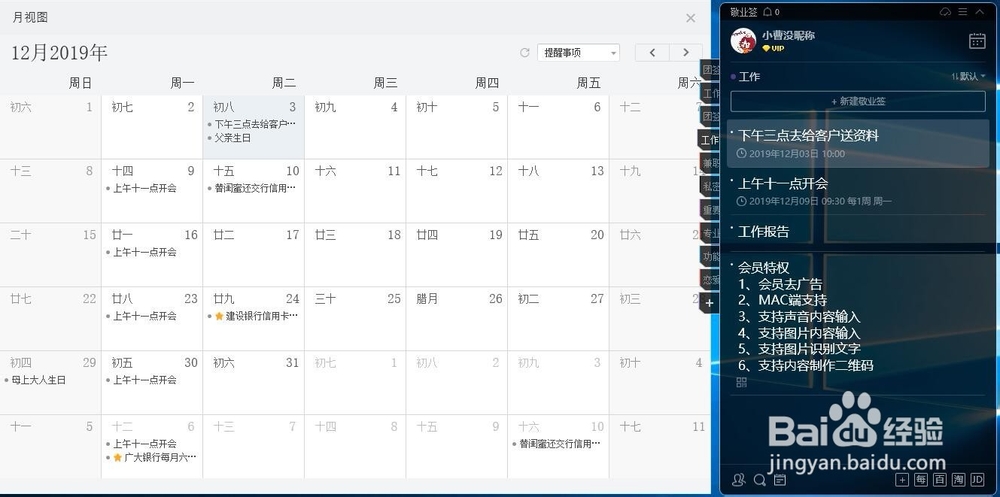The image size is (1000, 497).
Task: Open 下午三点去给客户 event on December 3
Action: (254, 124)
